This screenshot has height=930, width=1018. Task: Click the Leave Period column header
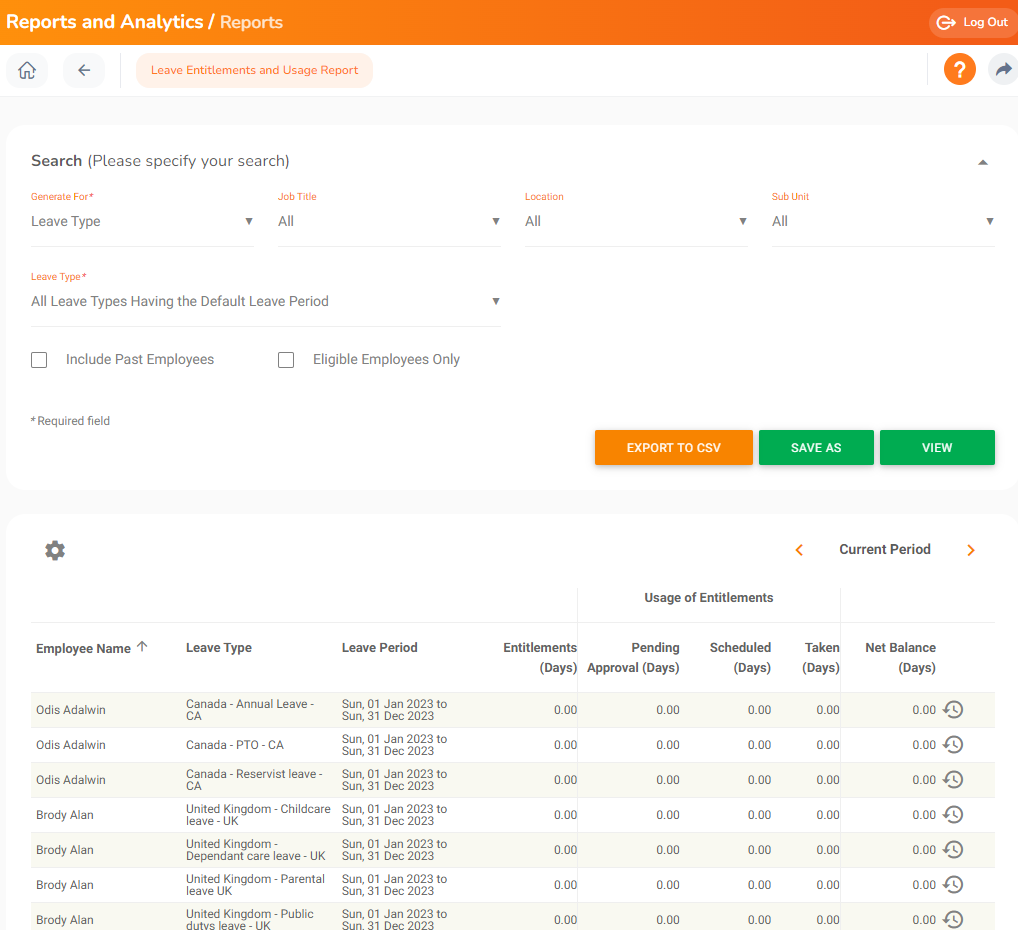[x=380, y=647]
